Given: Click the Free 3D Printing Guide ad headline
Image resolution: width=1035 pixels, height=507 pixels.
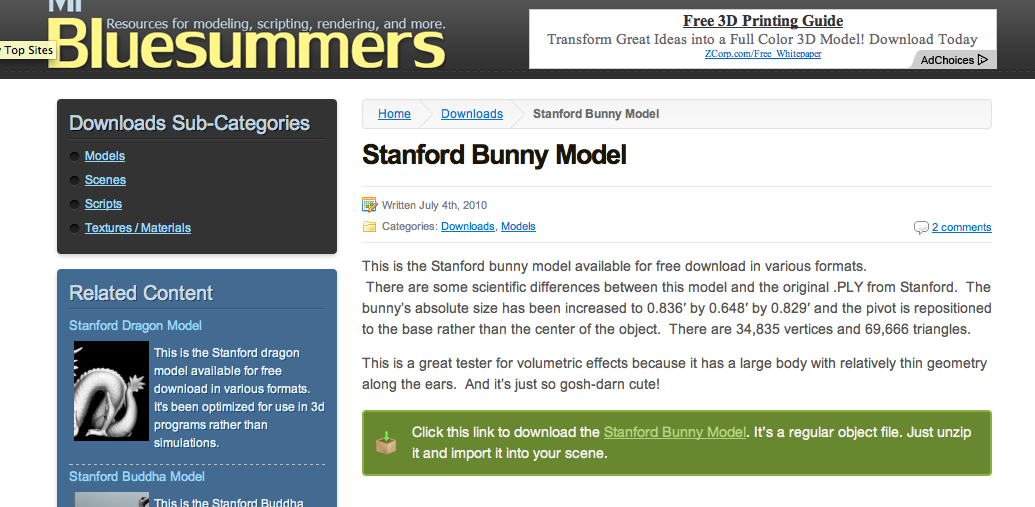Looking at the screenshot, I should (762, 21).
